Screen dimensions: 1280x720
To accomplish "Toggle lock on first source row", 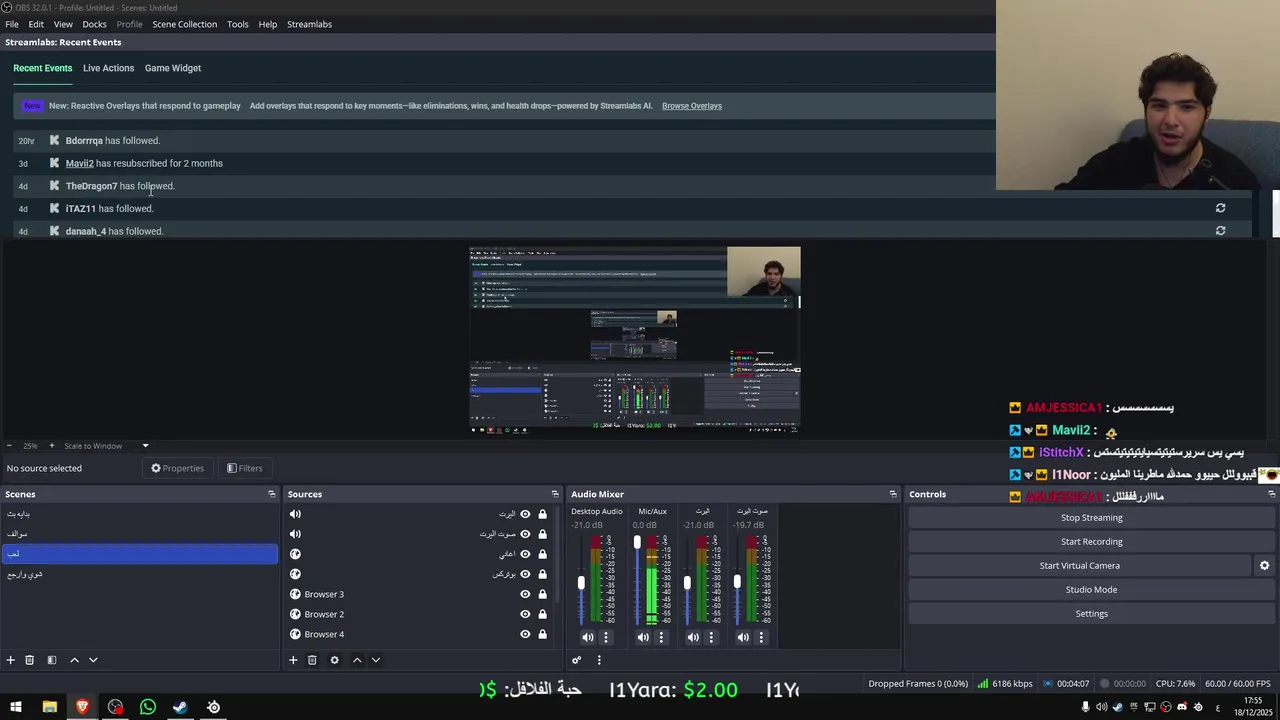I will point(542,514).
